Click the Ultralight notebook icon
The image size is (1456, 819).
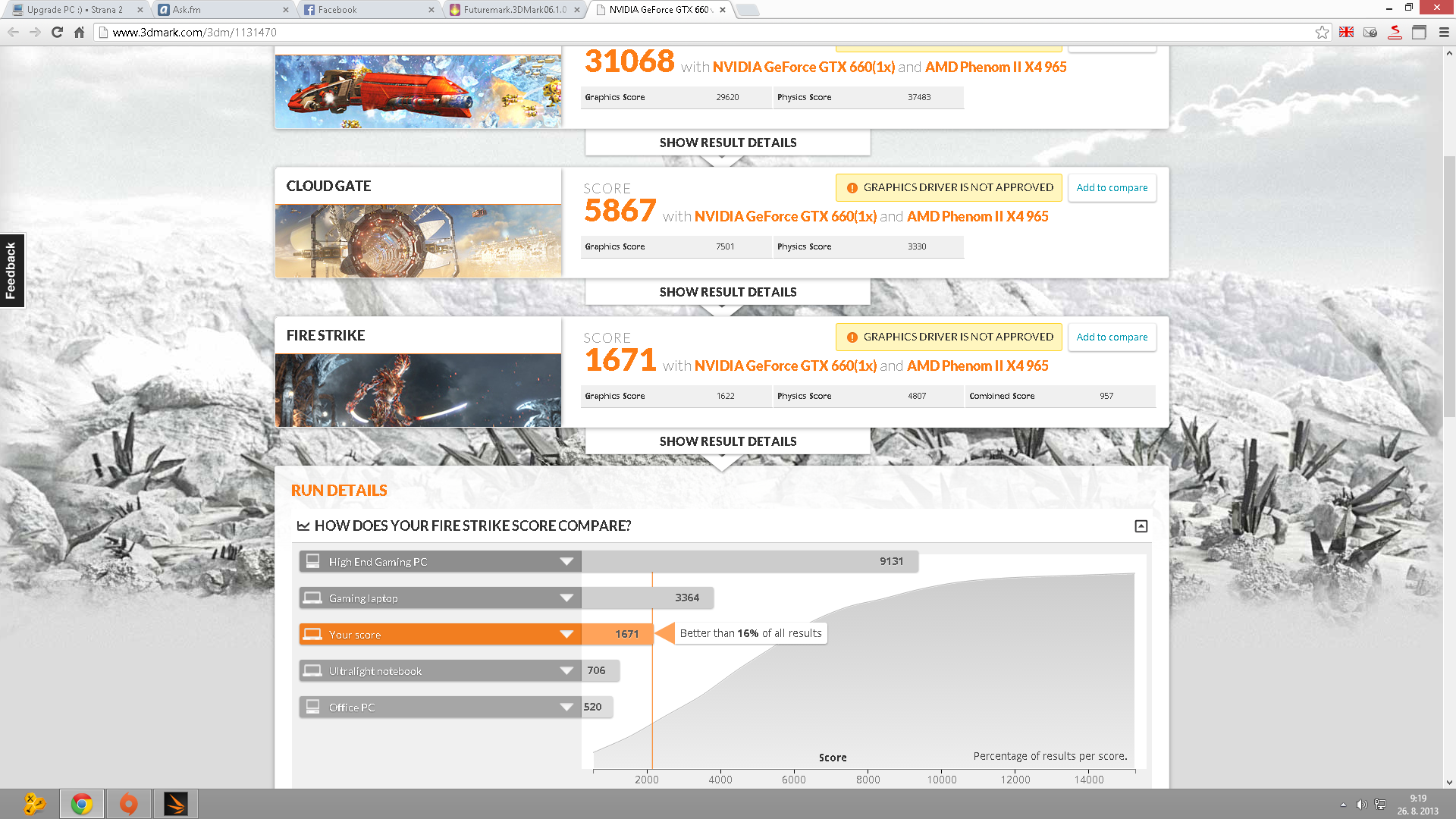pos(312,670)
